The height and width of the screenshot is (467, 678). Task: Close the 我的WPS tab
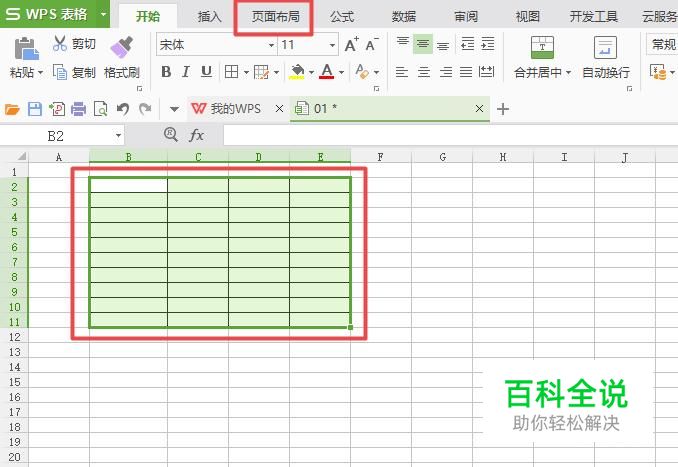pos(279,109)
